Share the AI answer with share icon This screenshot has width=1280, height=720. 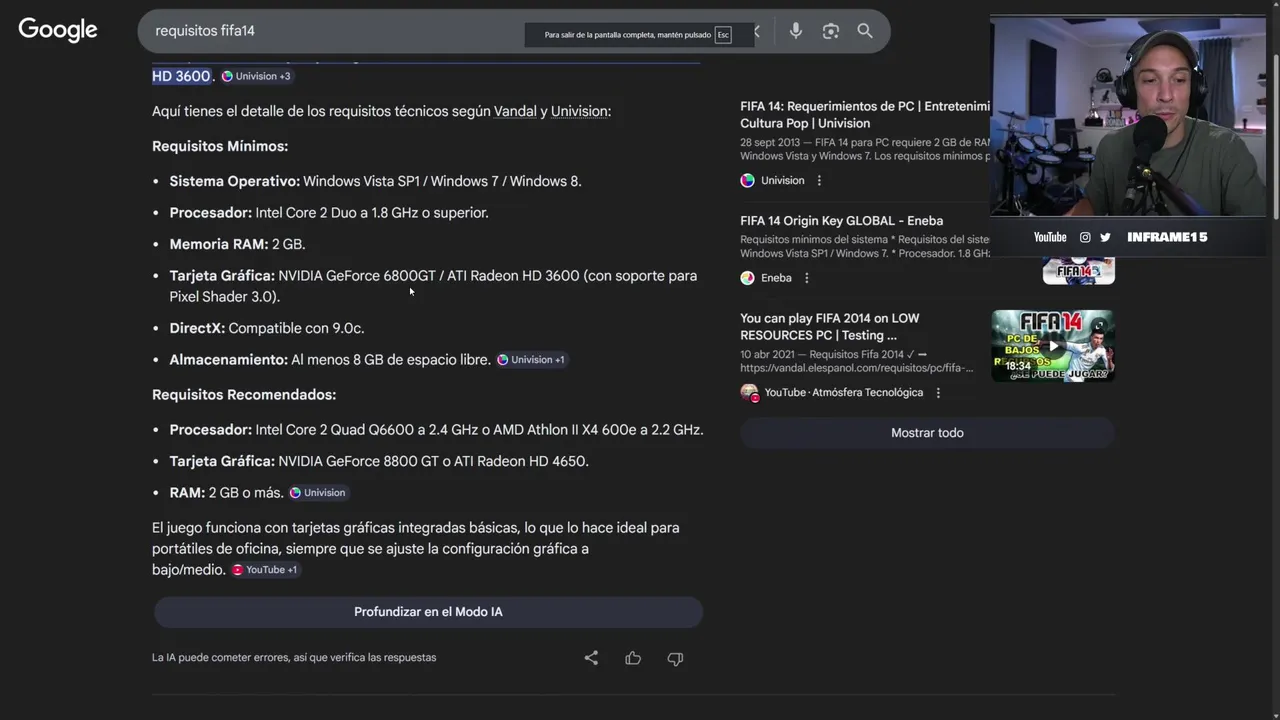tap(591, 657)
